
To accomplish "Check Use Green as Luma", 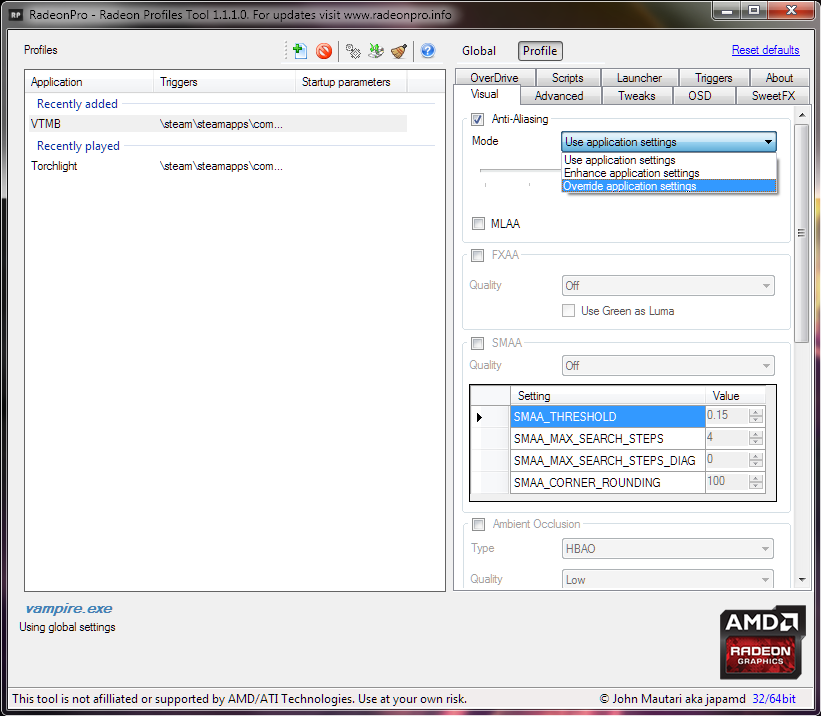I will pos(569,311).
